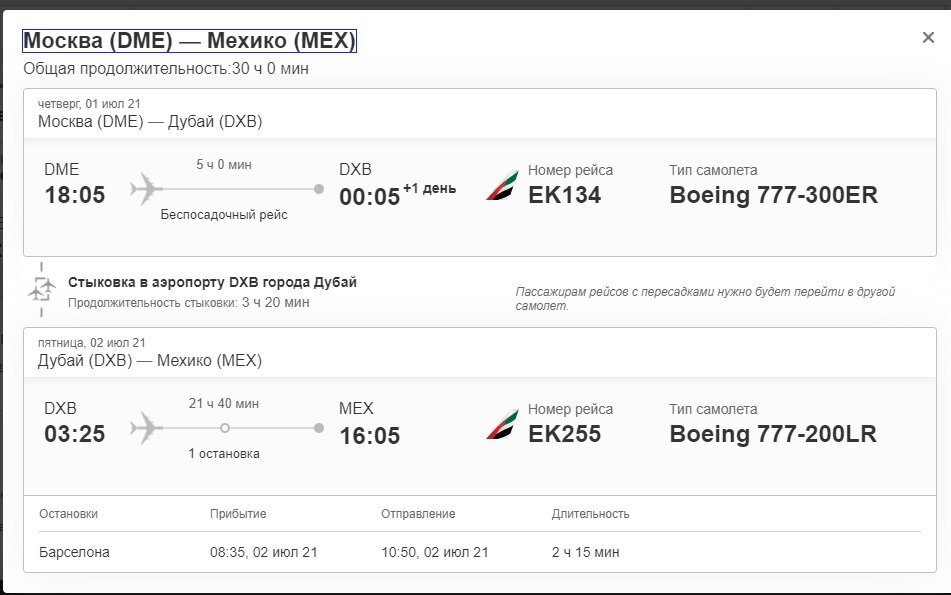Close the flight details dialog
This screenshot has width=951, height=595.
928,38
